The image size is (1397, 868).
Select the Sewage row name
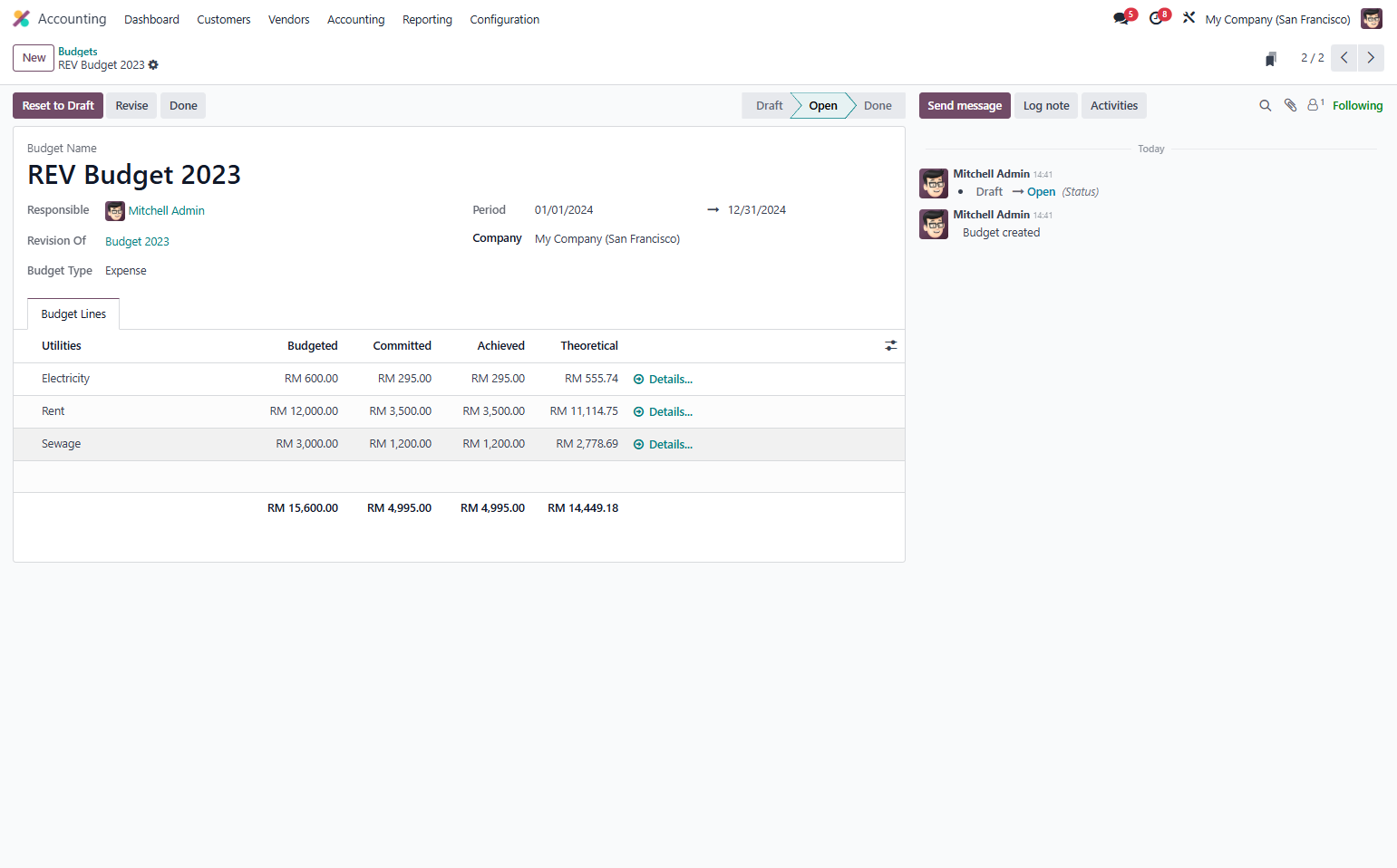coord(61,444)
